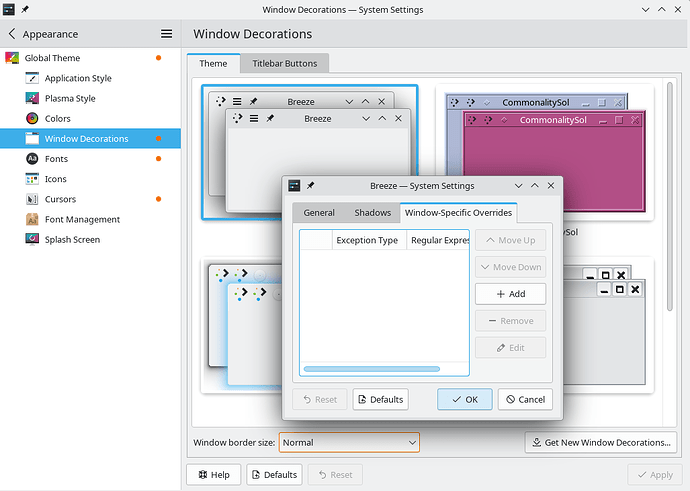The height and width of the screenshot is (491, 690).
Task: Close the Breeze settings dialog
Action: (x=551, y=186)
